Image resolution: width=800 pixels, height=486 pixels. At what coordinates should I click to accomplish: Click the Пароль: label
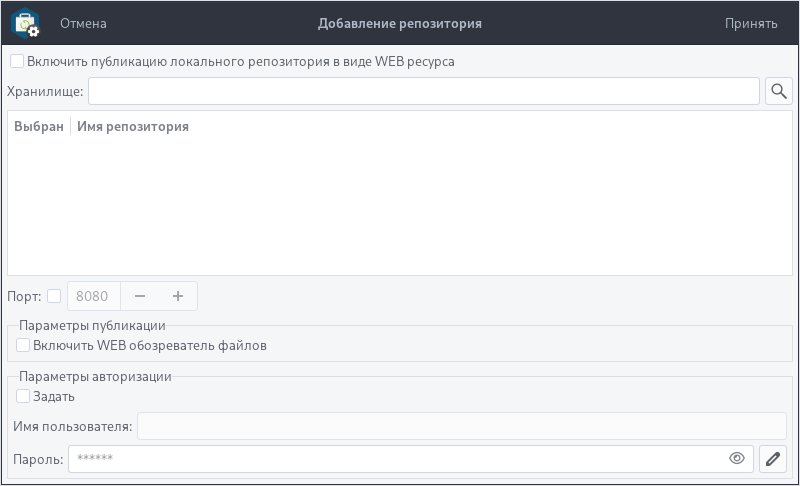[x=38, y=459]
